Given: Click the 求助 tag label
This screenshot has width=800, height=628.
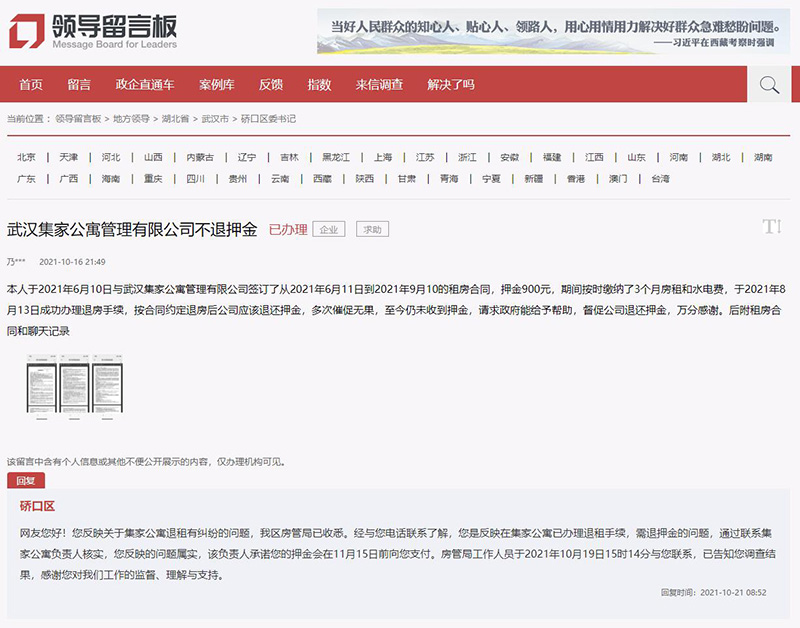Looking at the screenshot, I should click(x=373, y=229).
